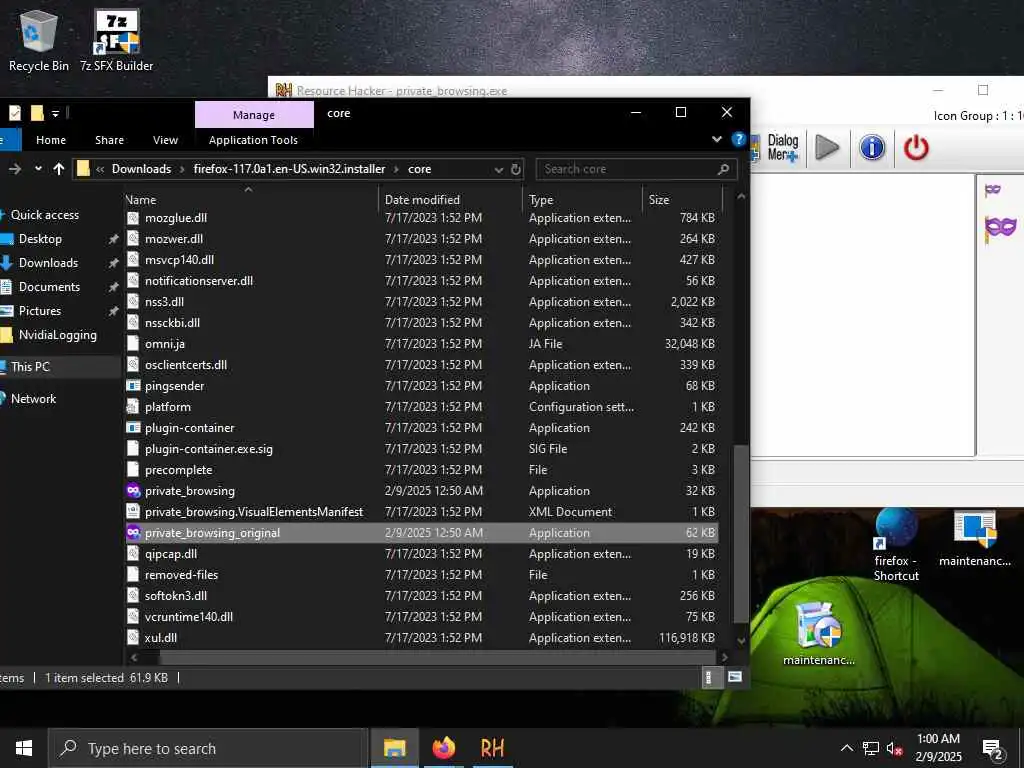Select Downloads in navigation pane
This screenshot has height=768, width=1024.
(x=48, y=263)
